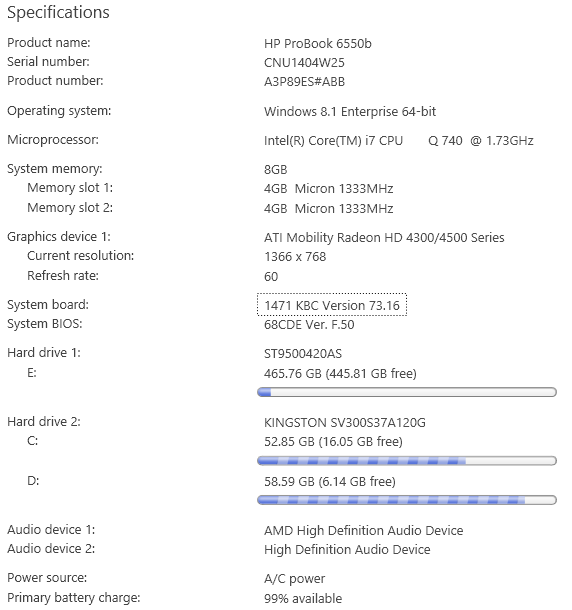The width and height of the screenshot is (572, 610).
Task: Click the 'Hard drive 2:' label
Action: point(44,422)
